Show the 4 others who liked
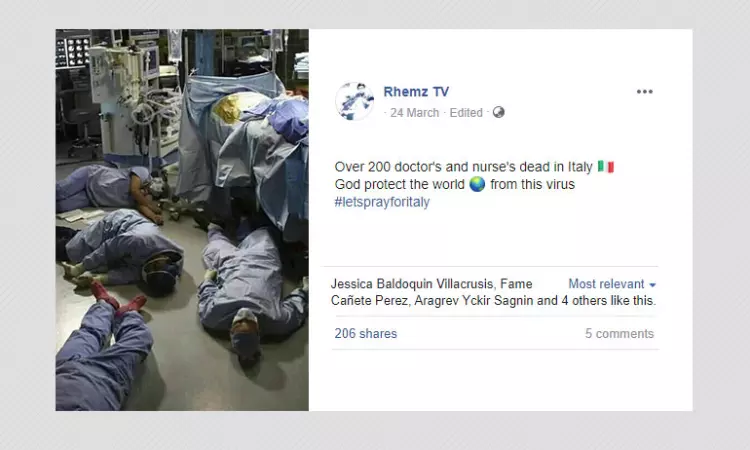 pos(584,301)
